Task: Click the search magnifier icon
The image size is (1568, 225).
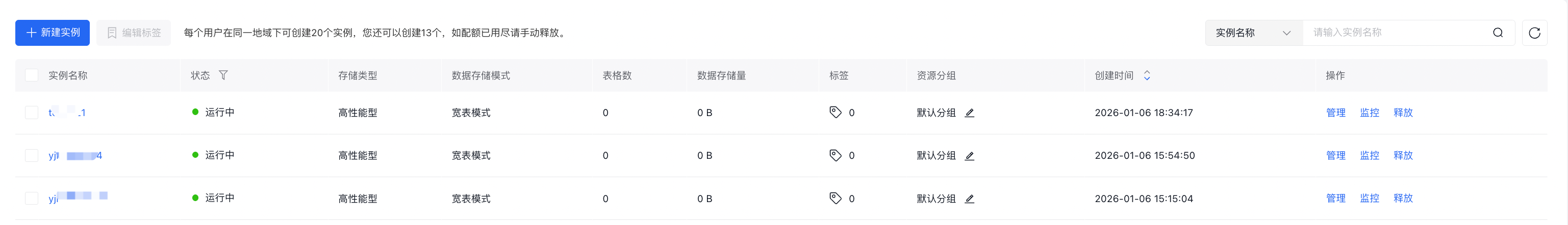Action: click(x=1498, y=33)
